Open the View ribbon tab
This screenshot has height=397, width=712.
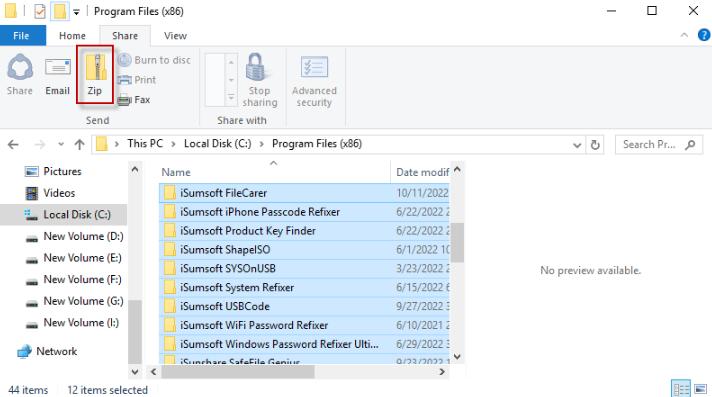pos(175,35)
